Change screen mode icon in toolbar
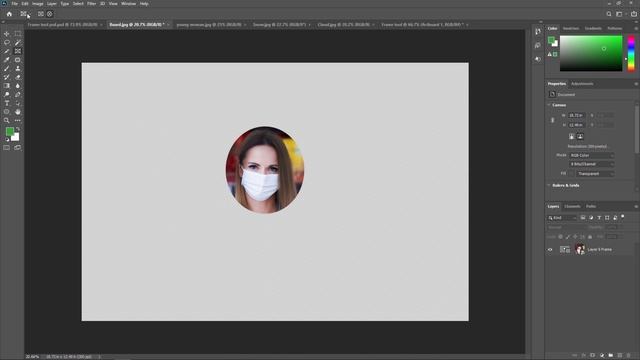 [18, 148]
